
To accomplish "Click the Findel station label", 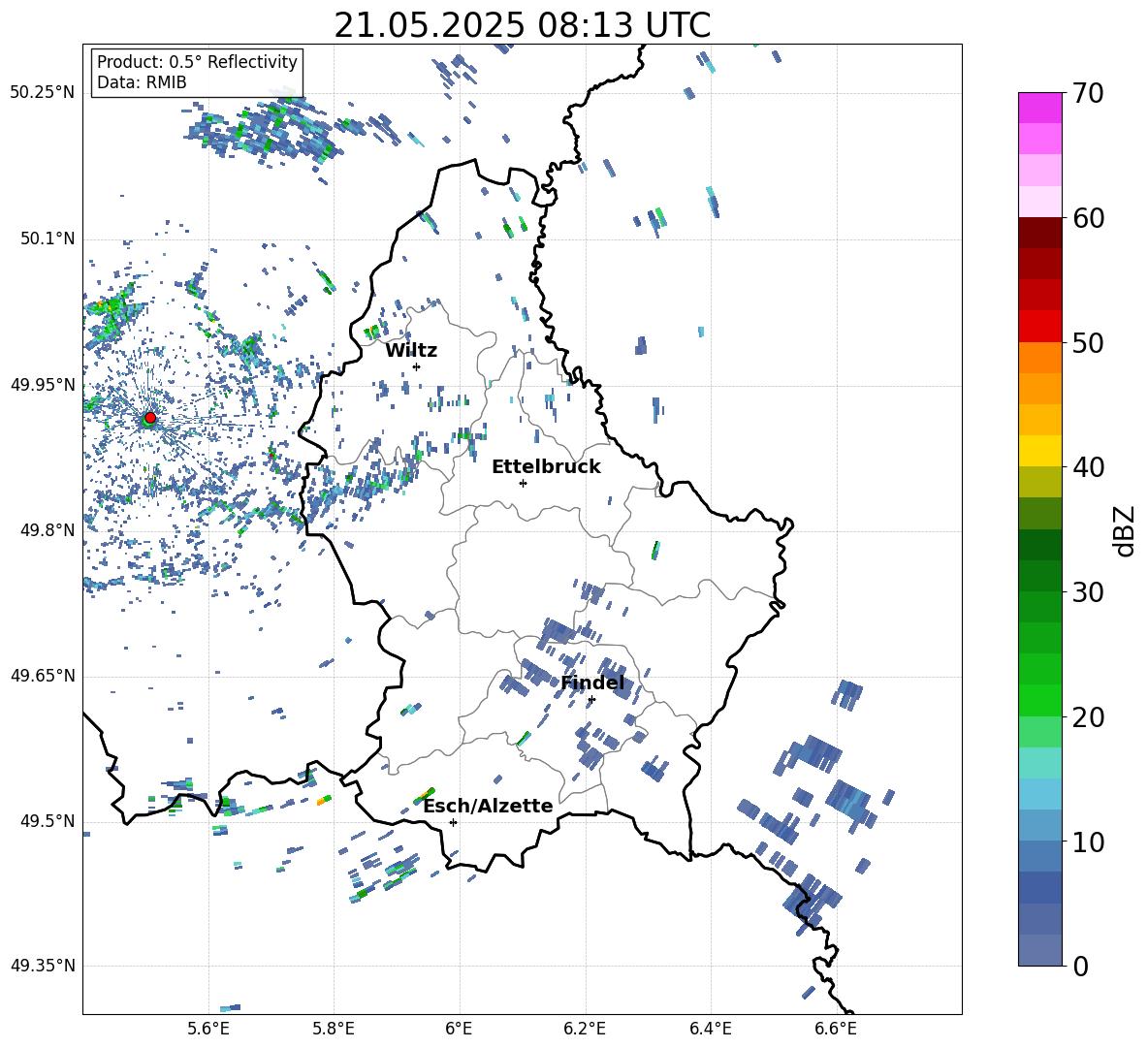I will click(592, 683).
